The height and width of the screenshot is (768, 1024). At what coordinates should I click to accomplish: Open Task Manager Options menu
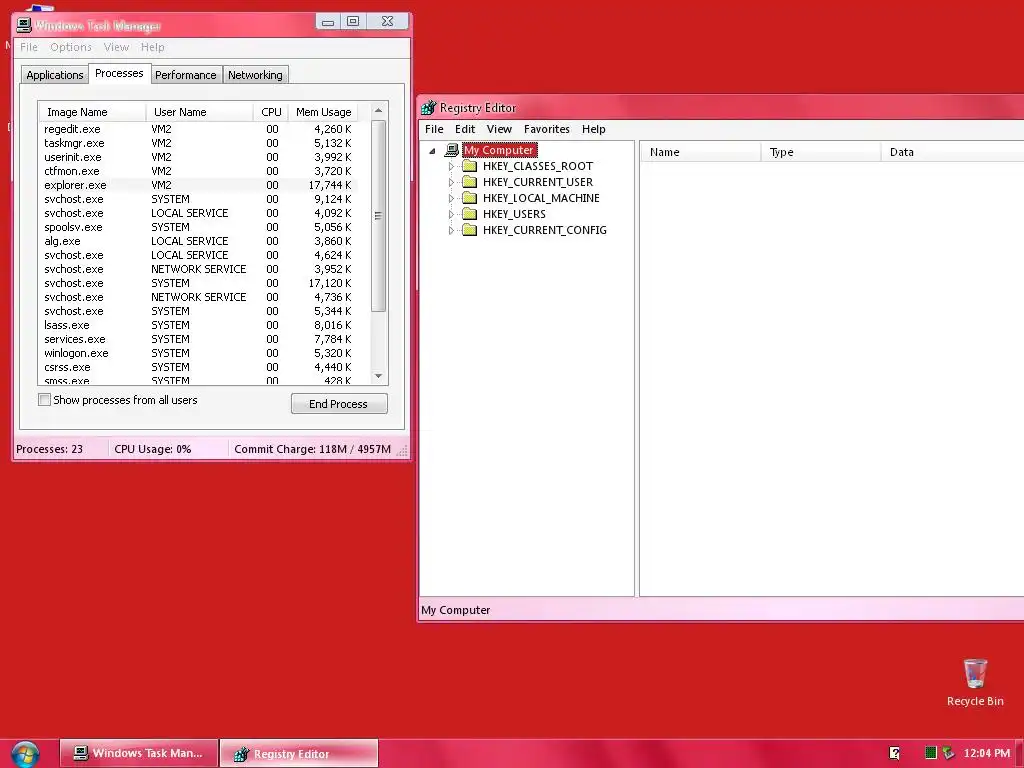(x=71, y=47)
